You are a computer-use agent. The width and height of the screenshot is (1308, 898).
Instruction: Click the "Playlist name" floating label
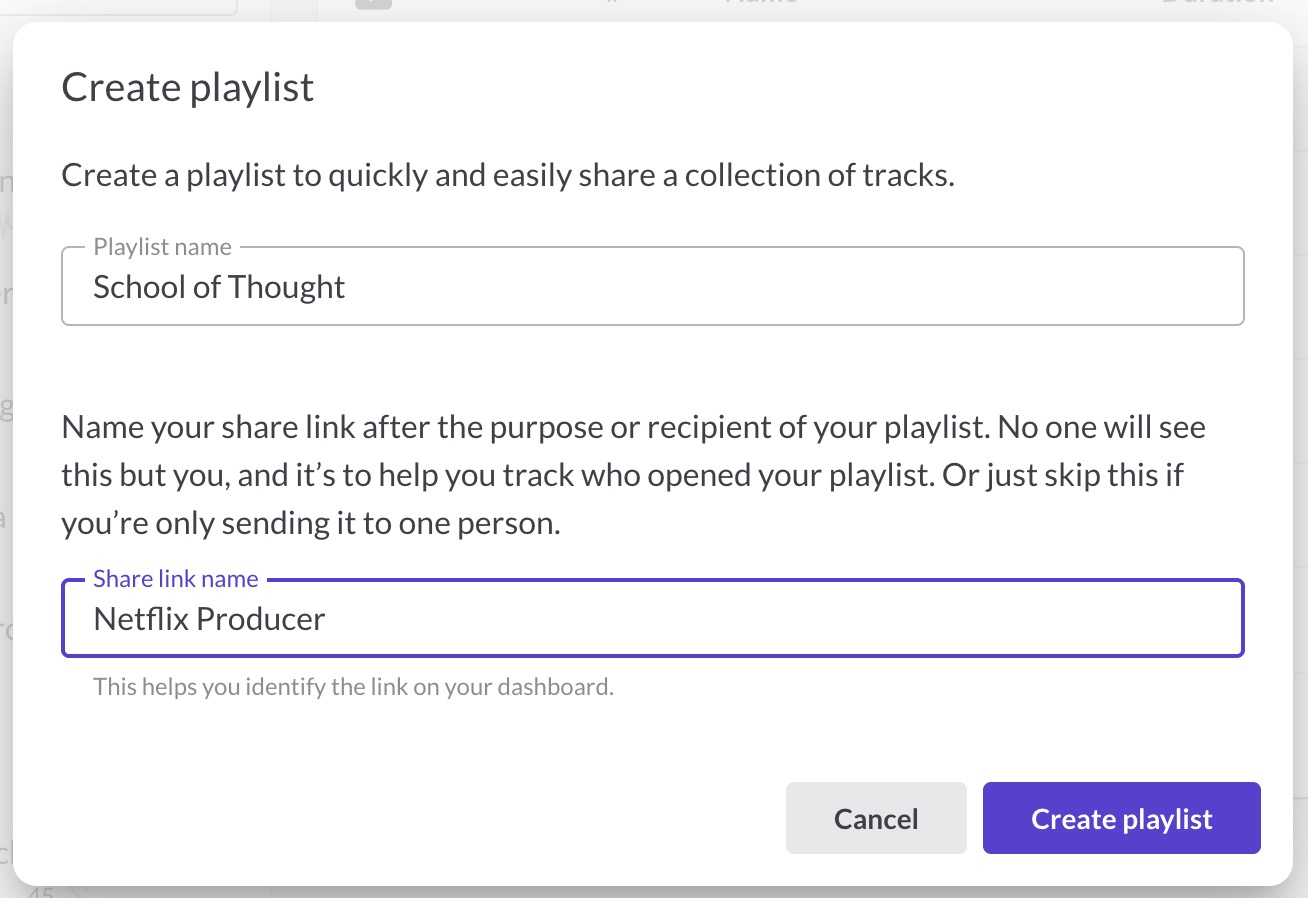[x=162, y=247]
